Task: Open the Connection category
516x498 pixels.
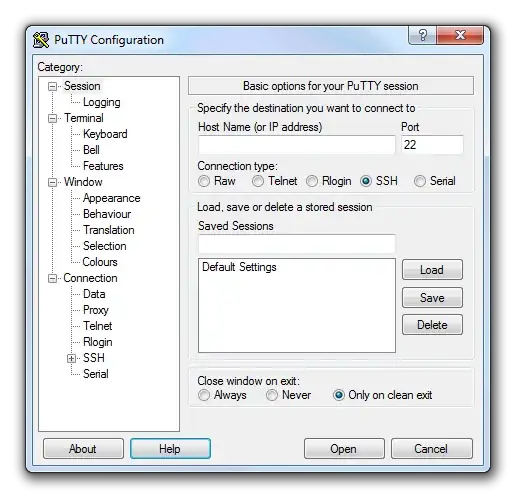Action: pyautogui.click(x=90, y=278)
